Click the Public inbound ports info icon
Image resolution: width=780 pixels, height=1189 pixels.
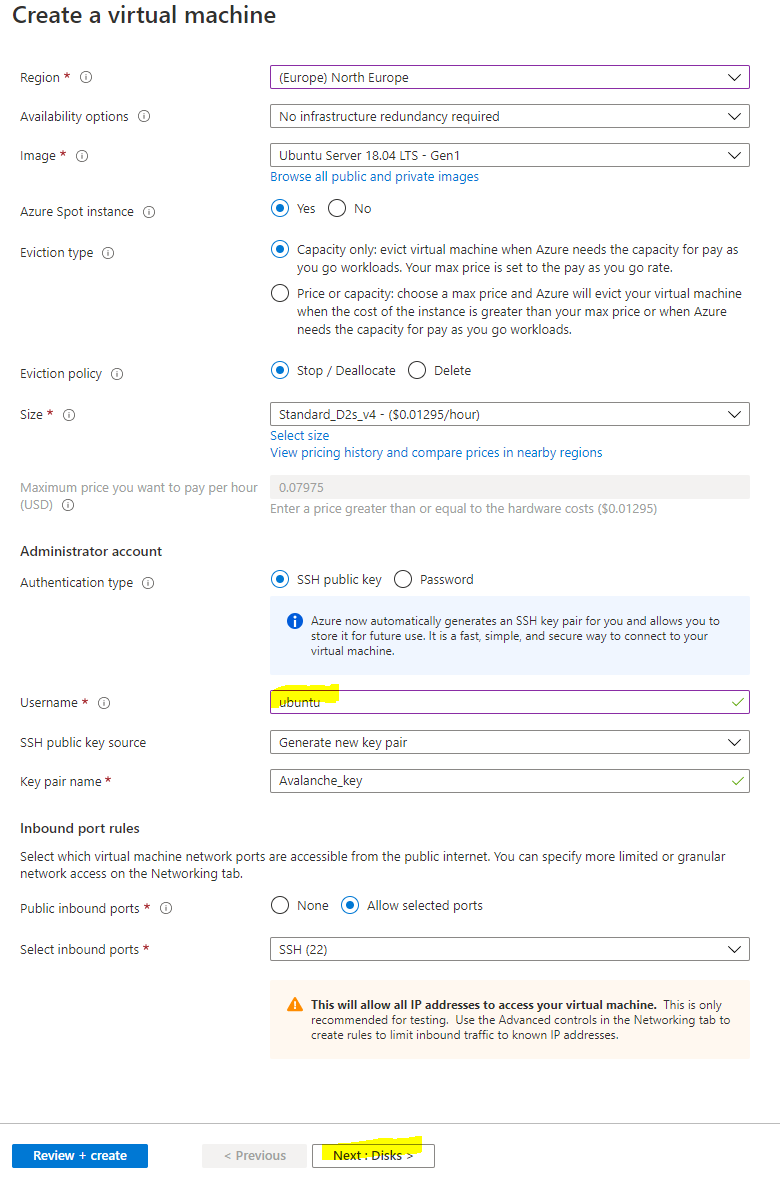(166, 908)
